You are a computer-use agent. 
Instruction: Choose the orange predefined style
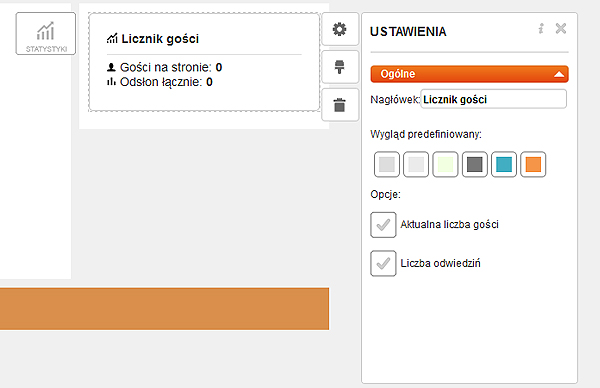(533, 165)
